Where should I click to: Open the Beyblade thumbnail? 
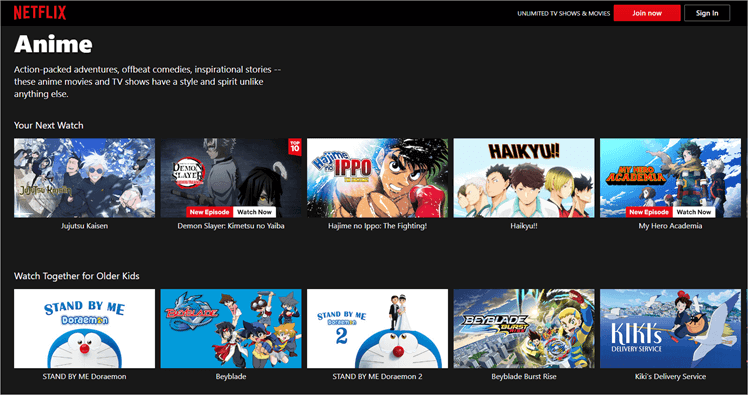coord(231,328)
